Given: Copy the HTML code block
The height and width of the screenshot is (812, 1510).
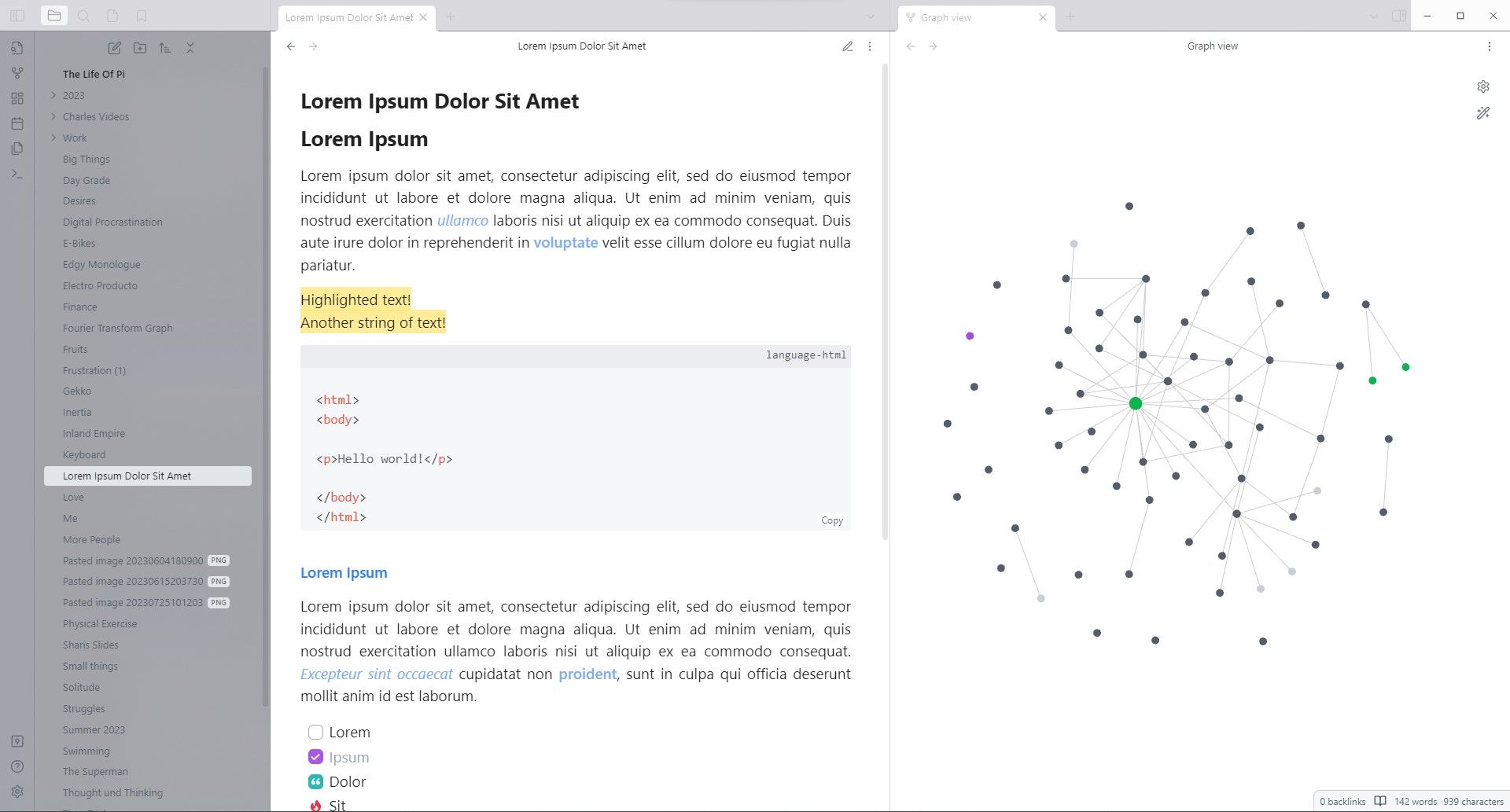Looking at the screenshot, I should click(x=831, y=520).
